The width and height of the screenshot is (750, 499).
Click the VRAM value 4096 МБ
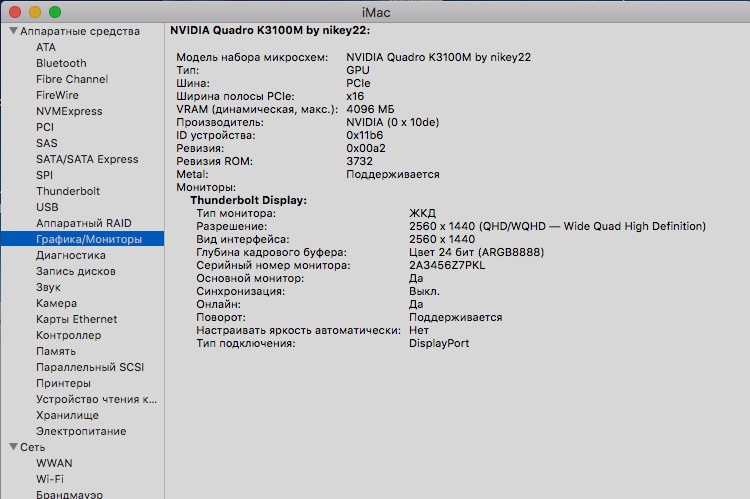click(370, 109)
